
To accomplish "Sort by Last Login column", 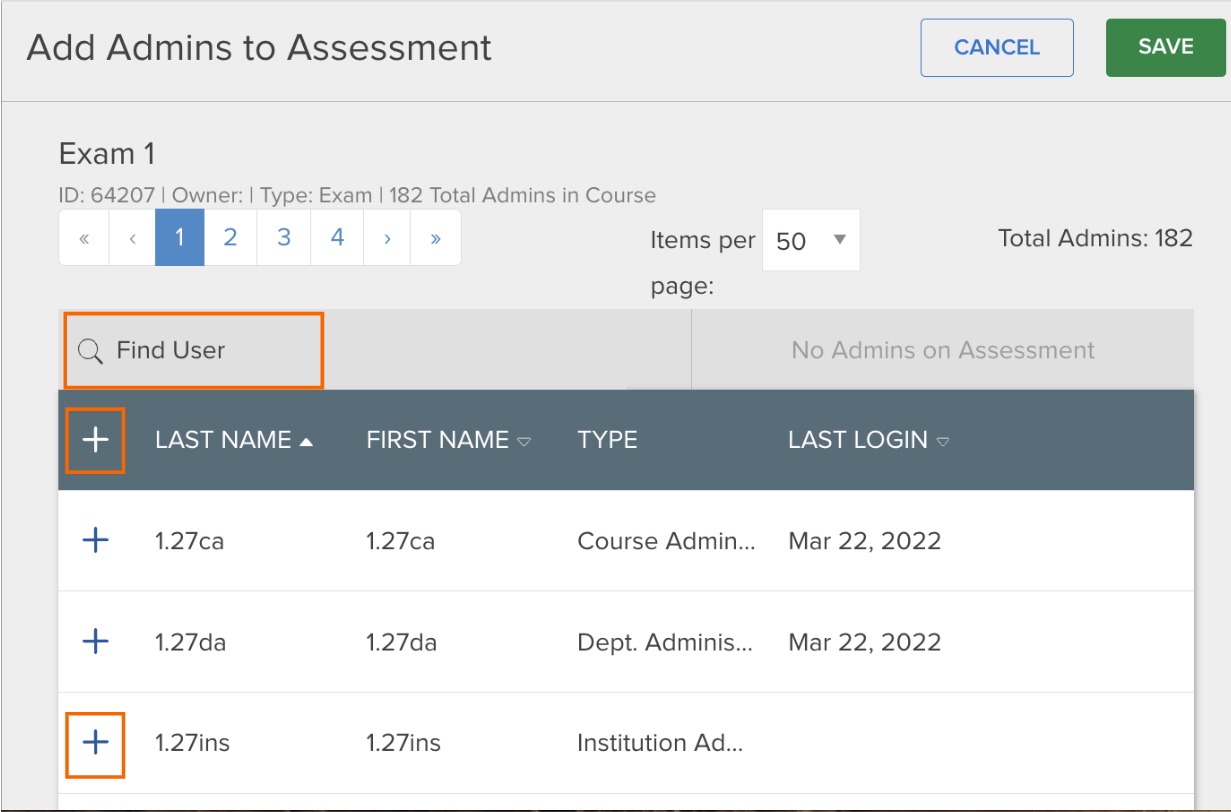I will point(868,440).
